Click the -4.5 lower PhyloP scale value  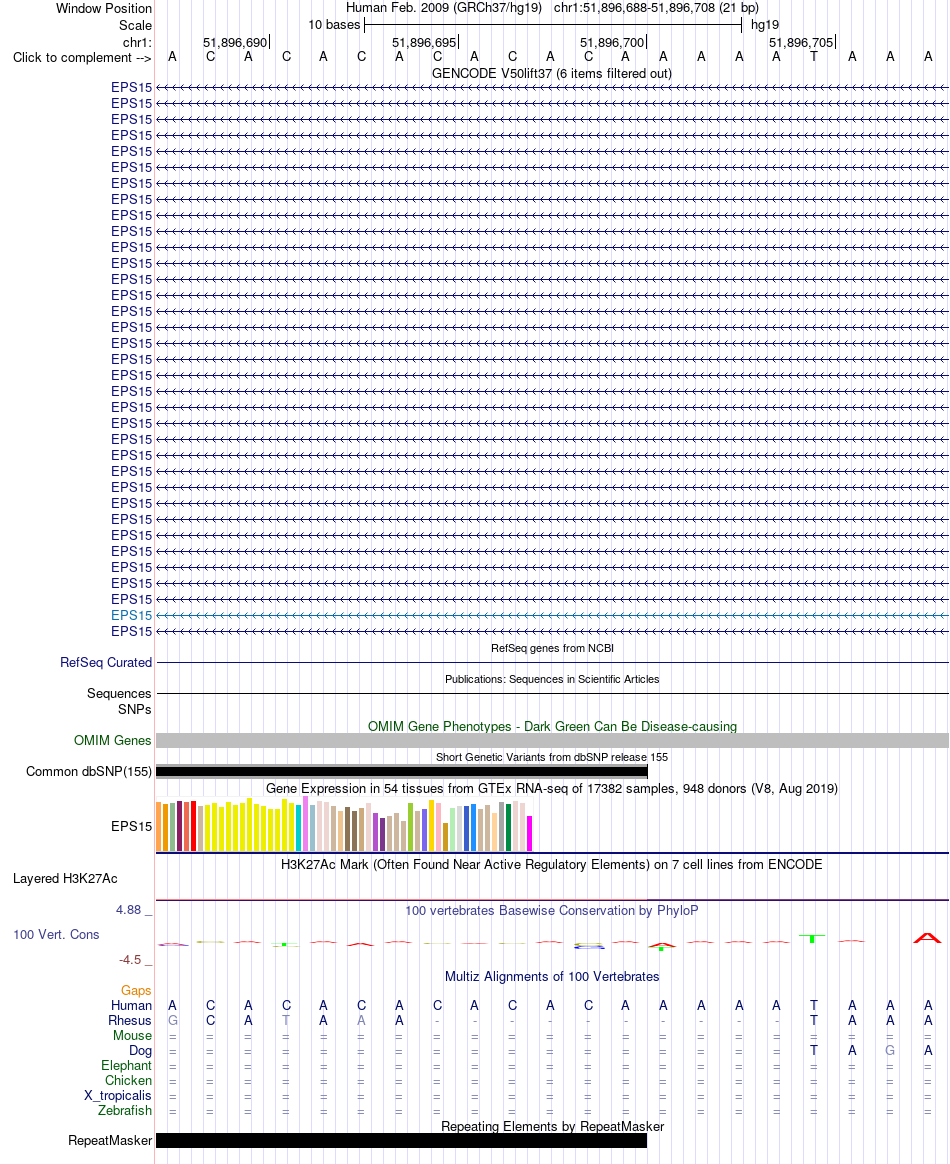(130, 961)
